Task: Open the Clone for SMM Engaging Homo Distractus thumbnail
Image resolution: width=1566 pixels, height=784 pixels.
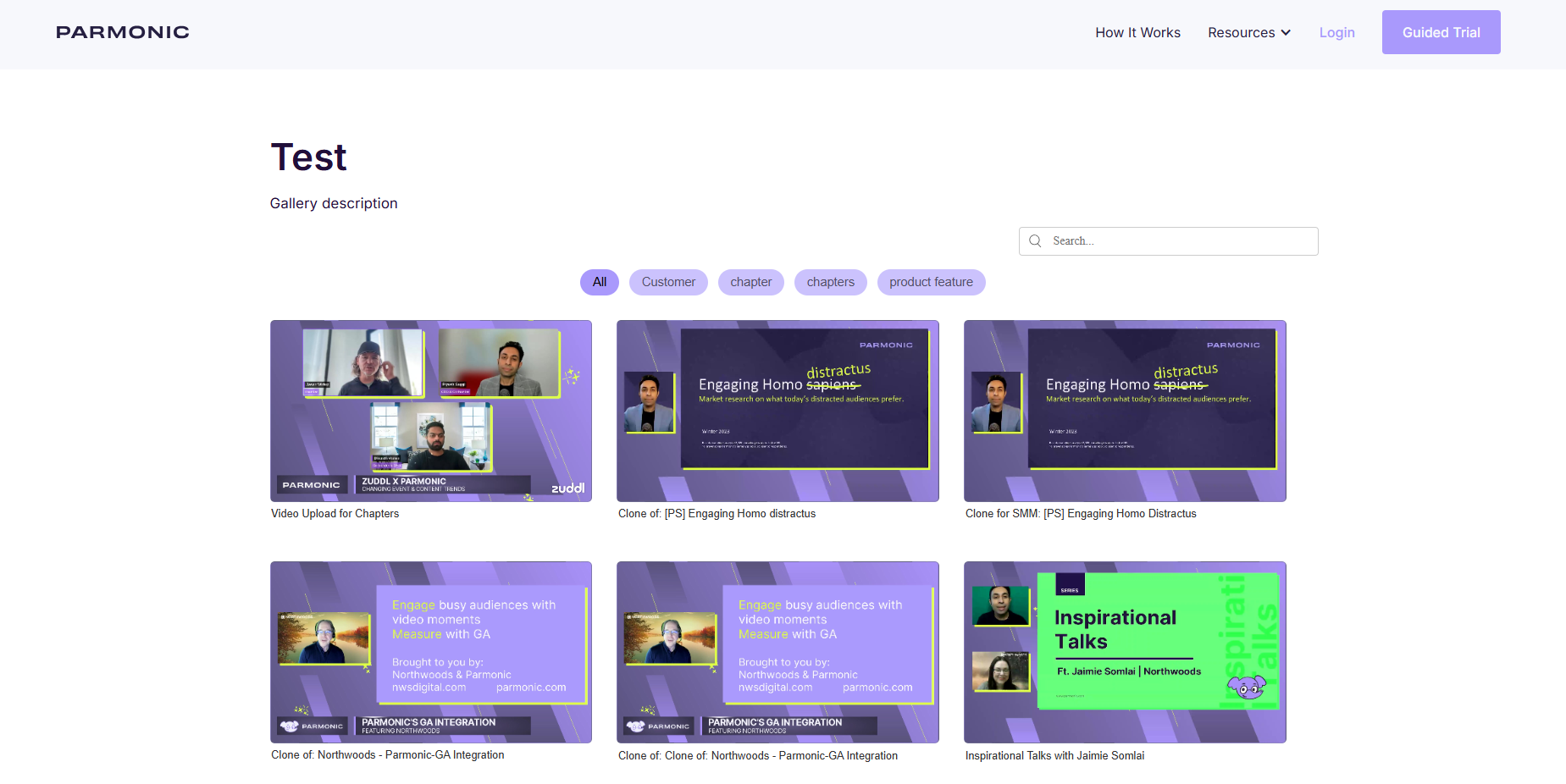Action: point(1125,411)
